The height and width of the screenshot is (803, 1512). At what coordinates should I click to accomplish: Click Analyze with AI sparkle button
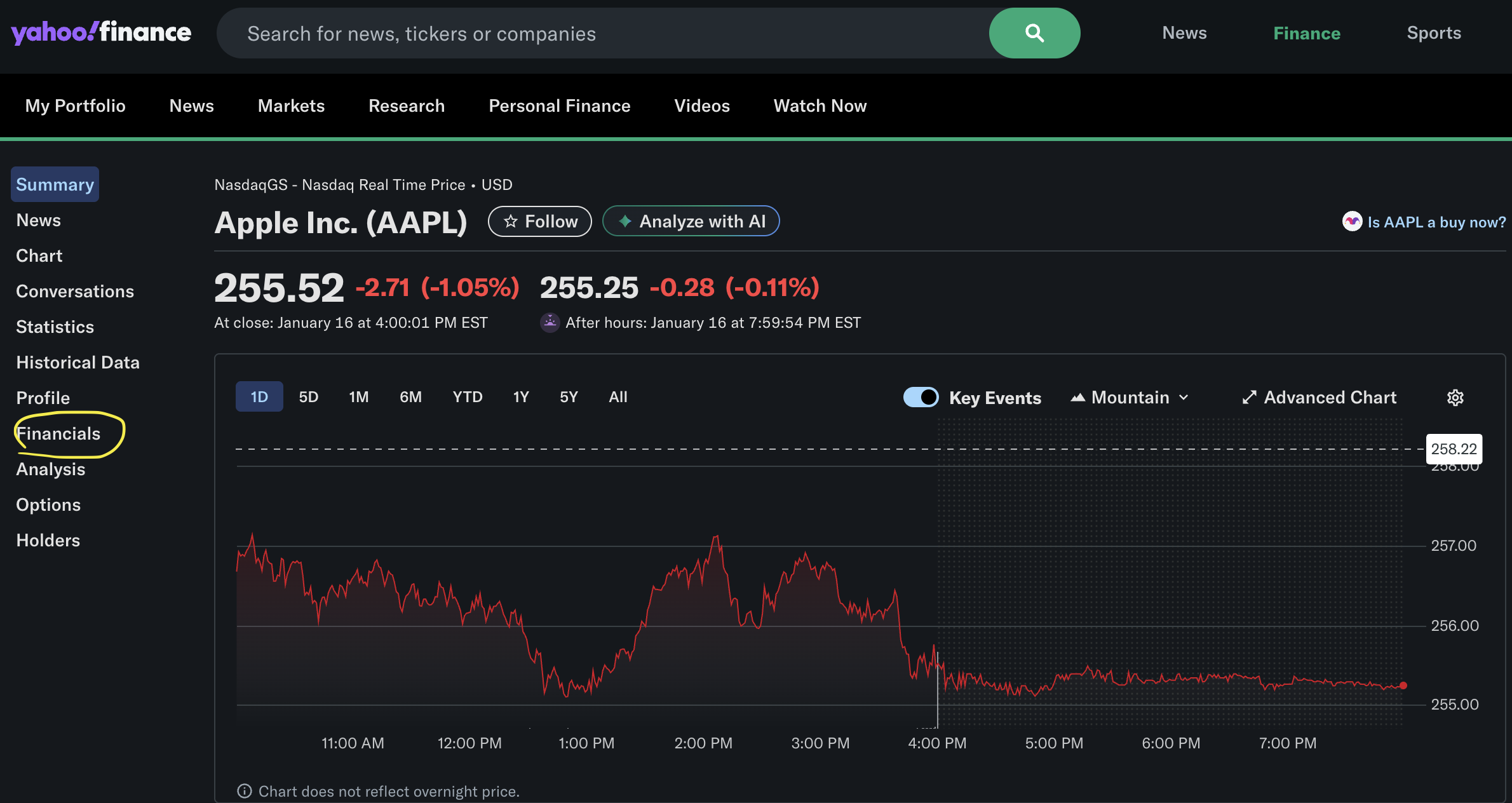(691, 222)
